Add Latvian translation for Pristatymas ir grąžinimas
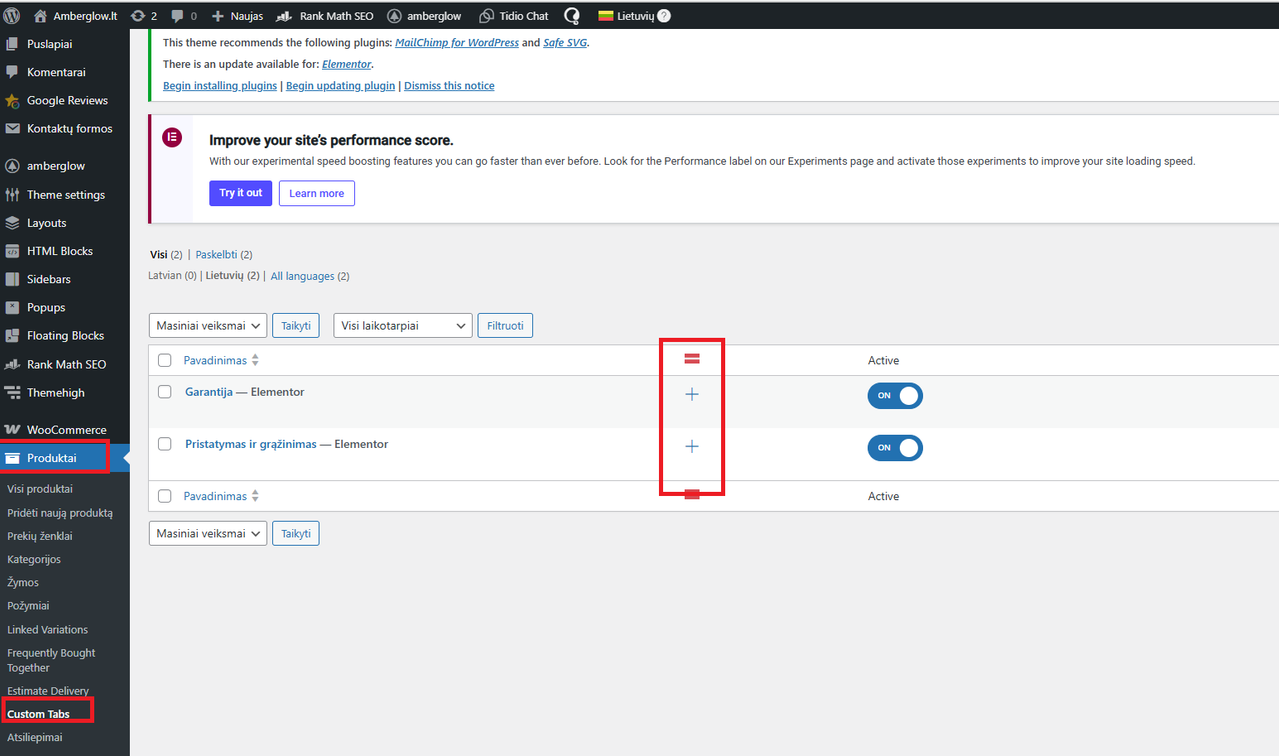This screenshot has height=756, width=1279. tap(691, 446)
